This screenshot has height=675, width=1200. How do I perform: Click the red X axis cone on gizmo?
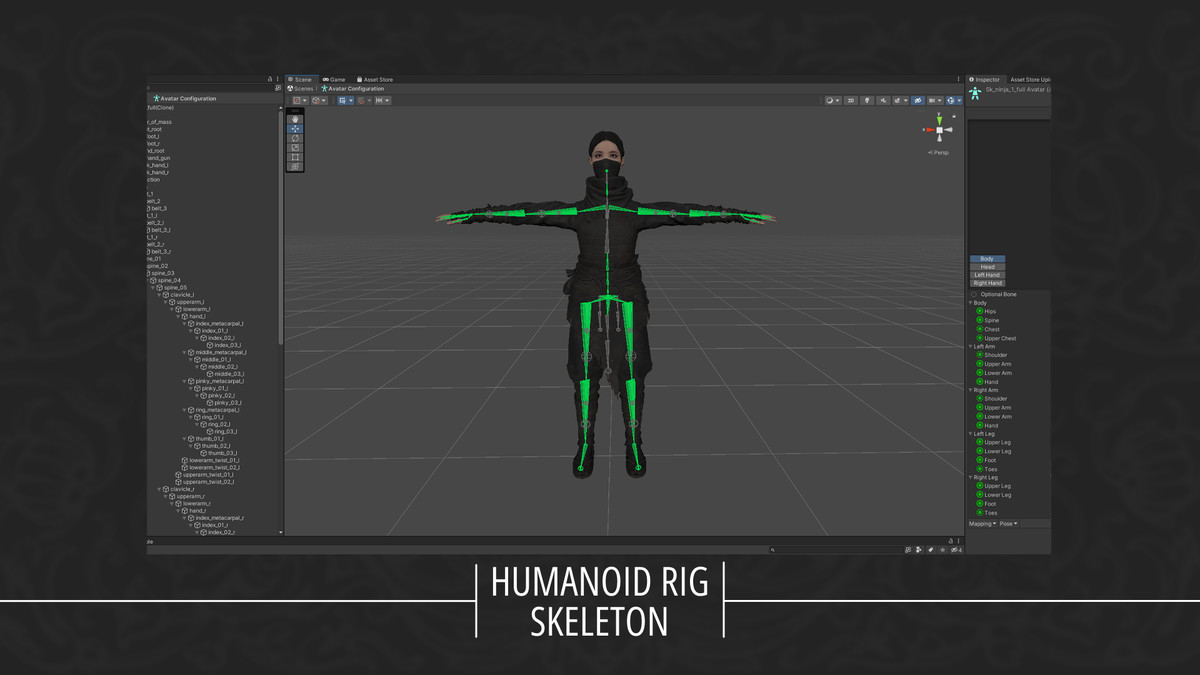tap(930, 130)
